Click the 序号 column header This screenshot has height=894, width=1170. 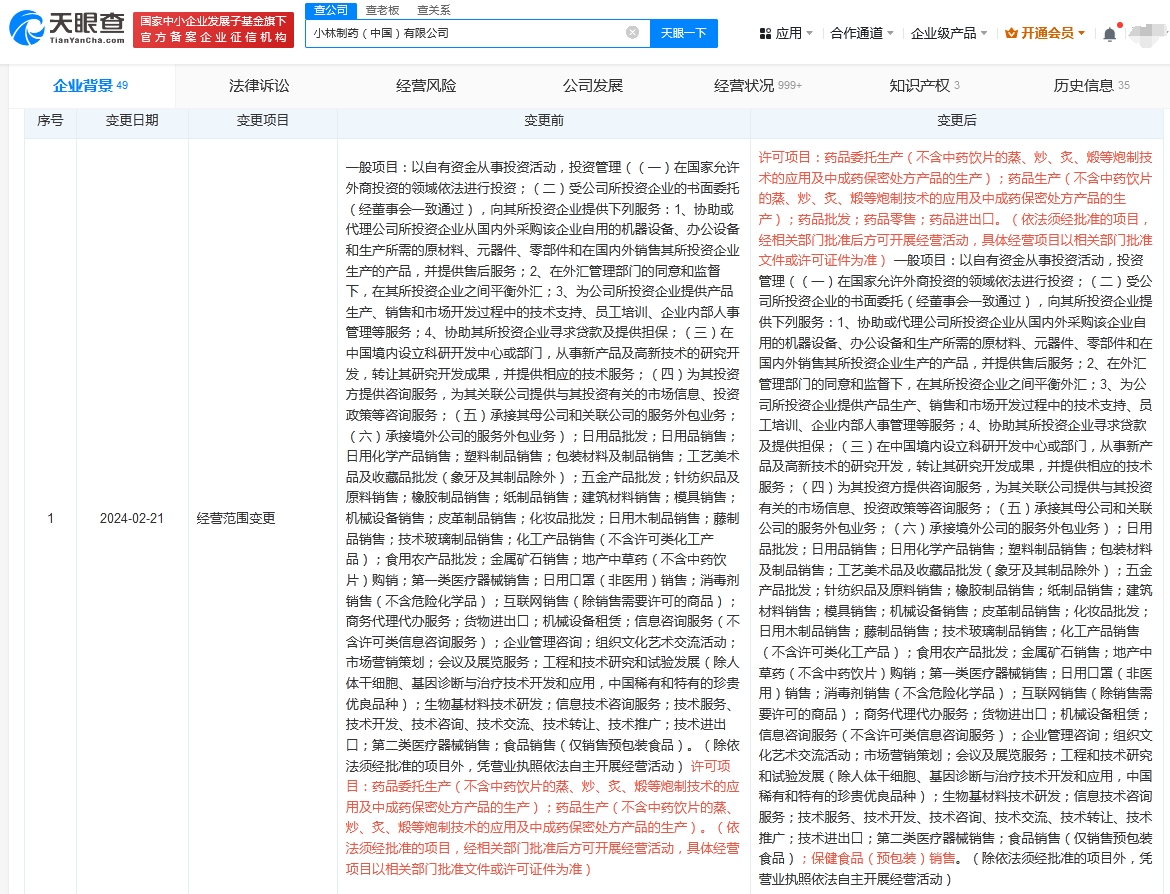(50, 120)
